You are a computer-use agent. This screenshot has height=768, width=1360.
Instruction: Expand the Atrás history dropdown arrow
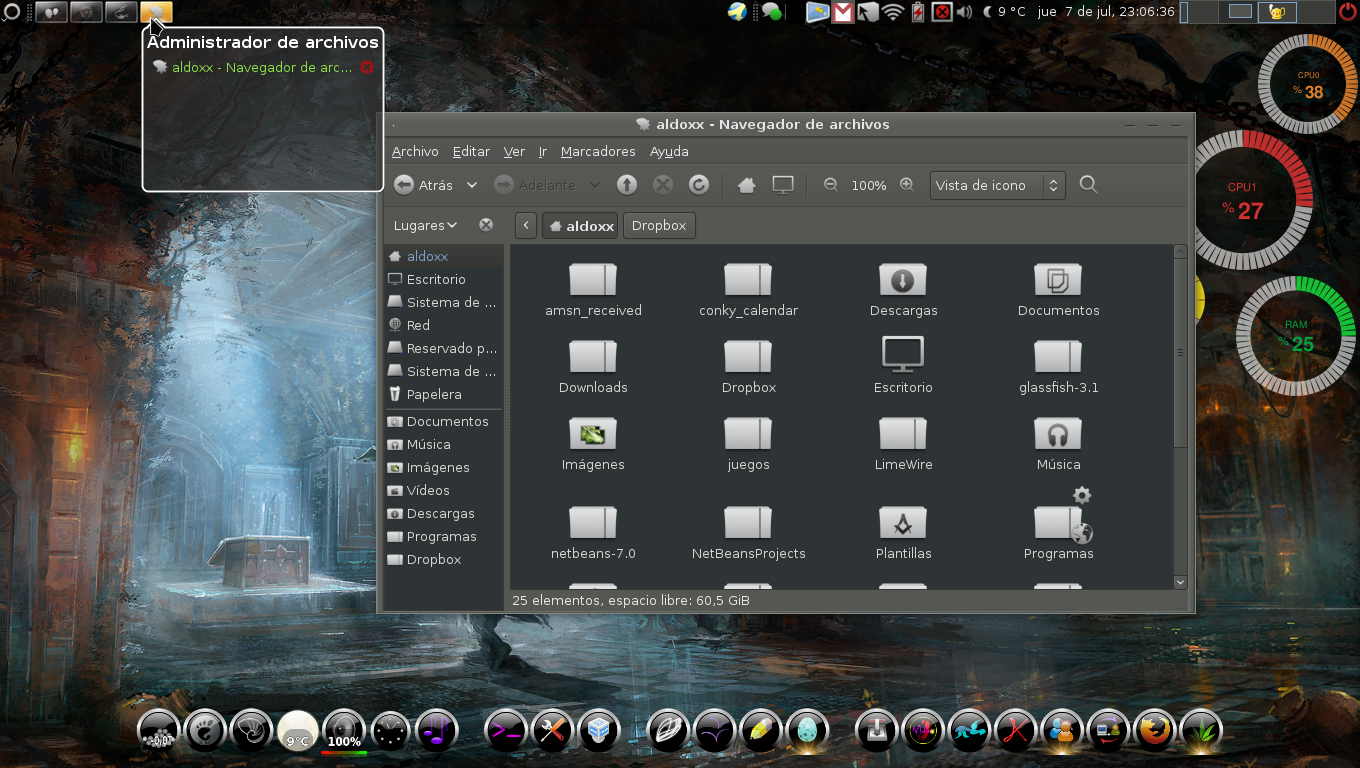(472, 185)
